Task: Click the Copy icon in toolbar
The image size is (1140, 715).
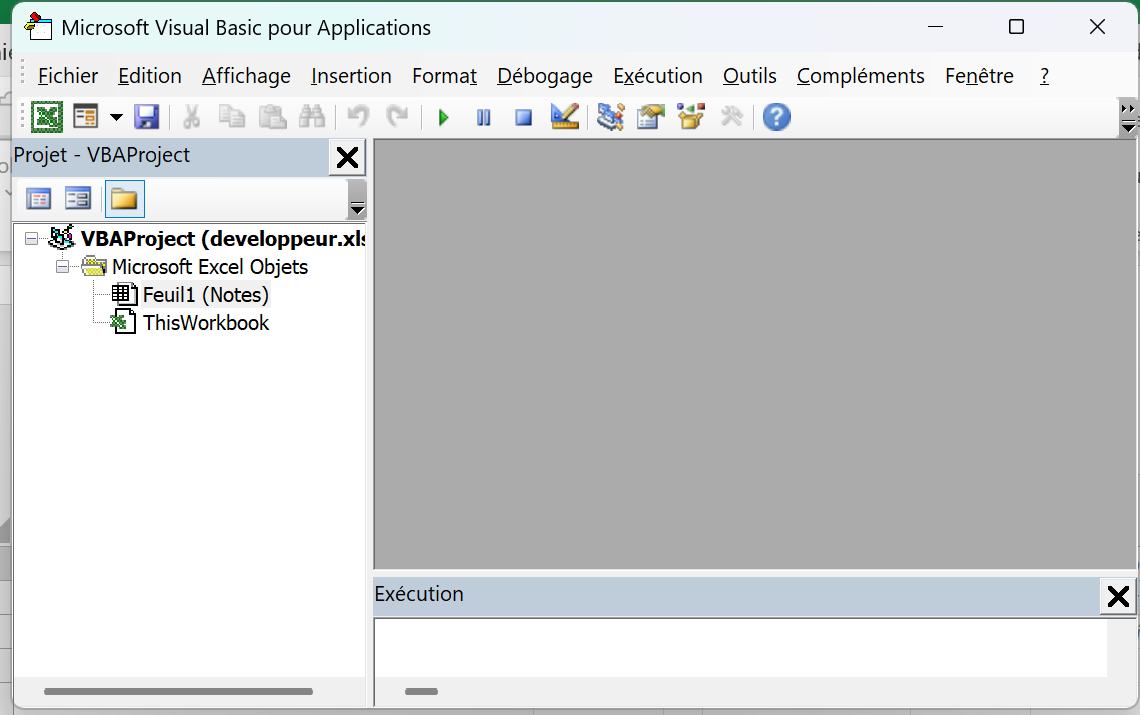Action: pyautogui.click(x=232, y=116)
